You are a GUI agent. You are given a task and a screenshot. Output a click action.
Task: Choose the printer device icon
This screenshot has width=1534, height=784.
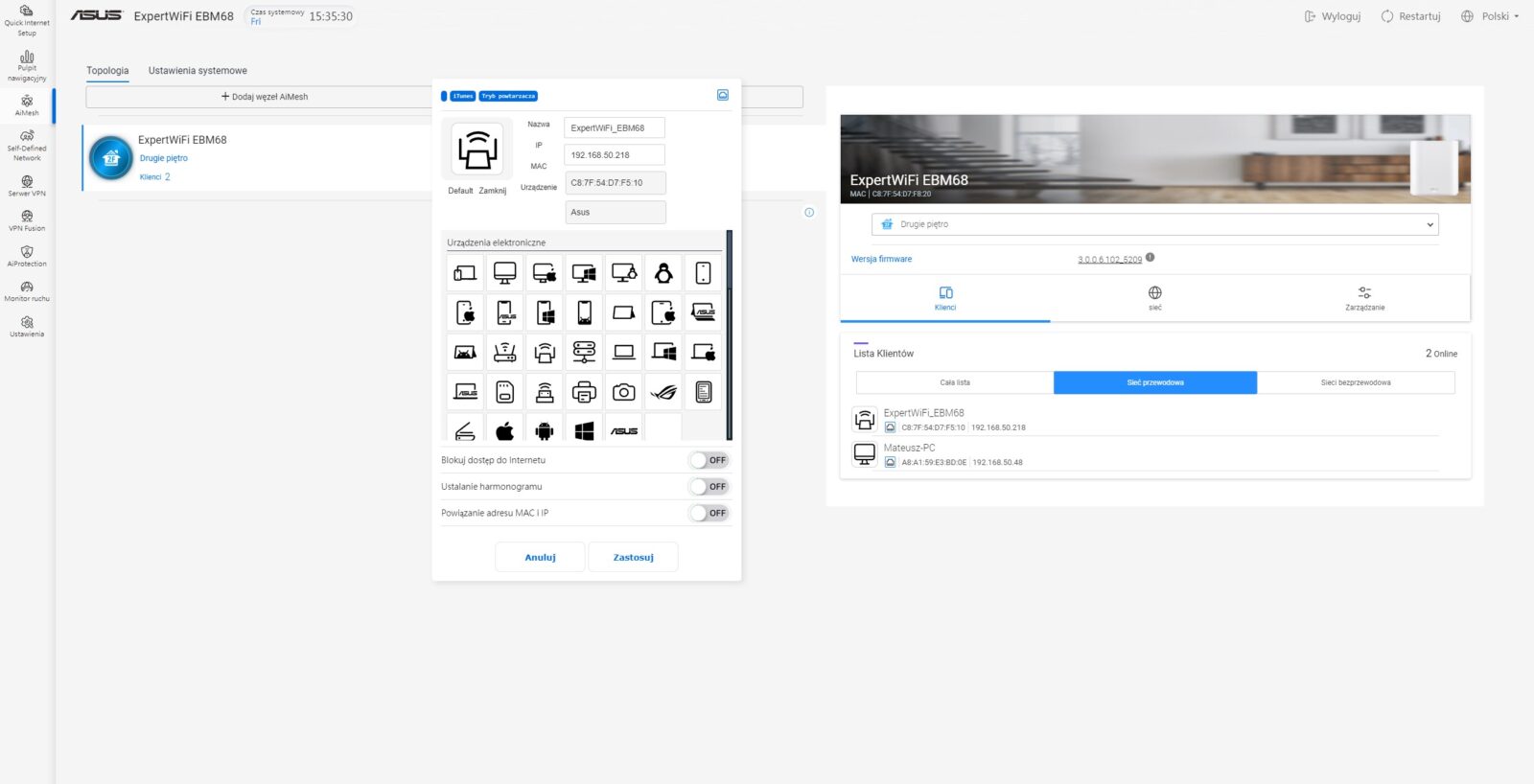pyautogui.click(x=584, y=392)
